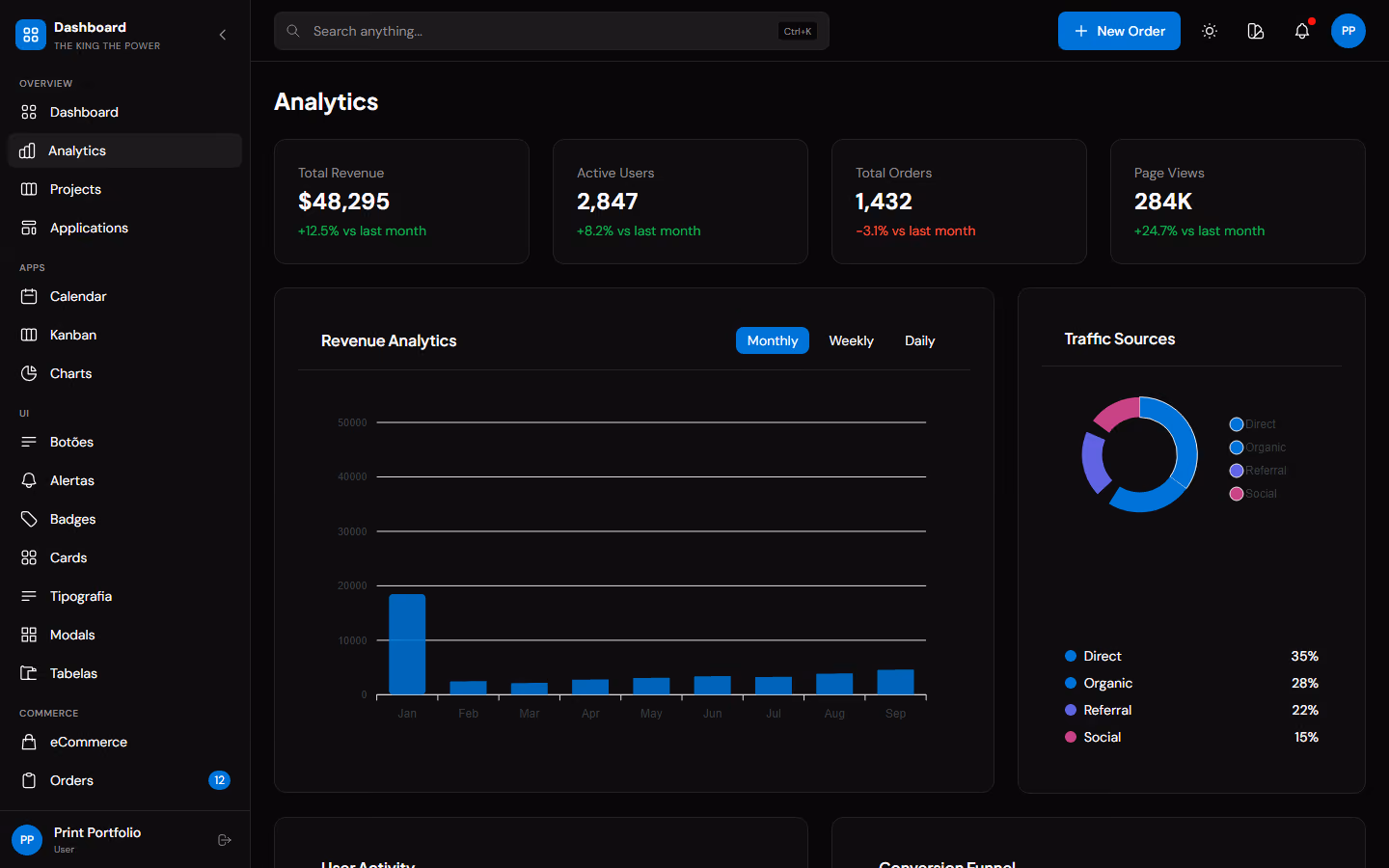Click the Projects icon in sidebar
Screen dimensions: 1389x868
pos(29,189)
